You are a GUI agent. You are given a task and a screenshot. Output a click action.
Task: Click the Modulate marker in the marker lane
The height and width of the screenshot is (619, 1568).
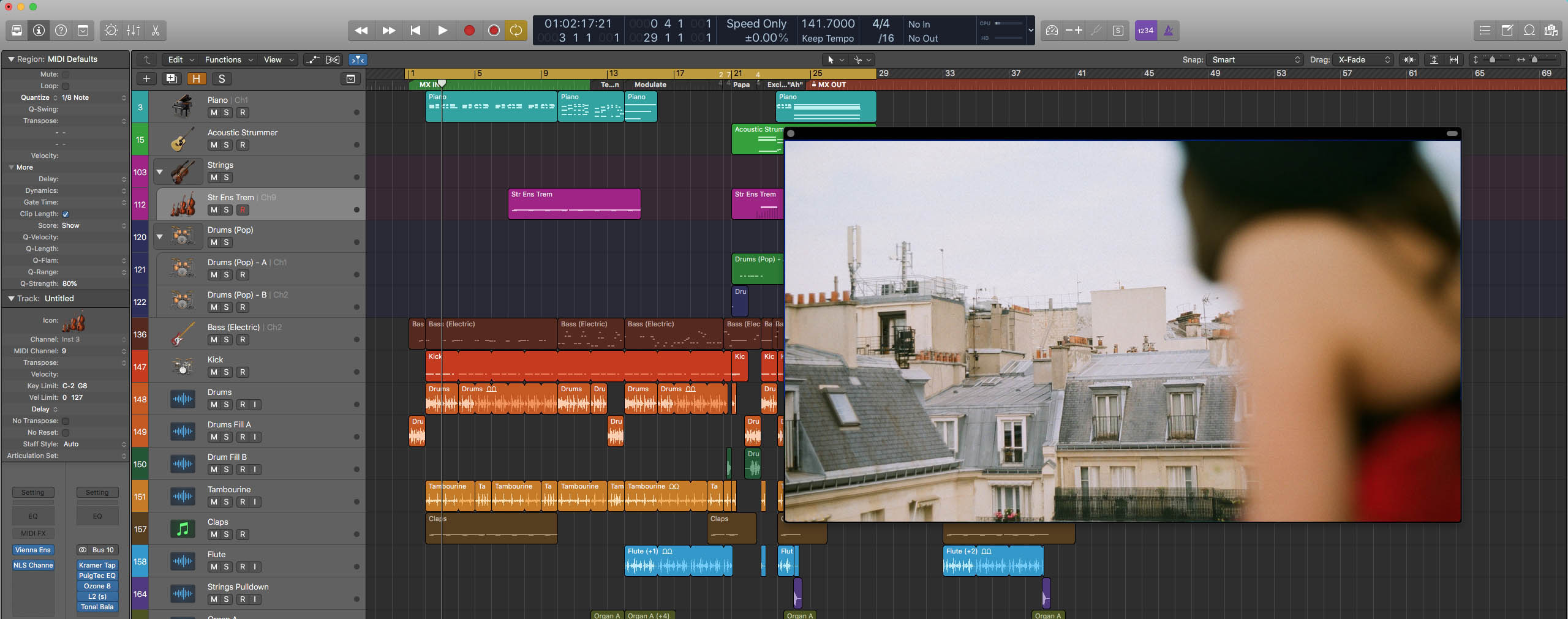pos(650,84)
